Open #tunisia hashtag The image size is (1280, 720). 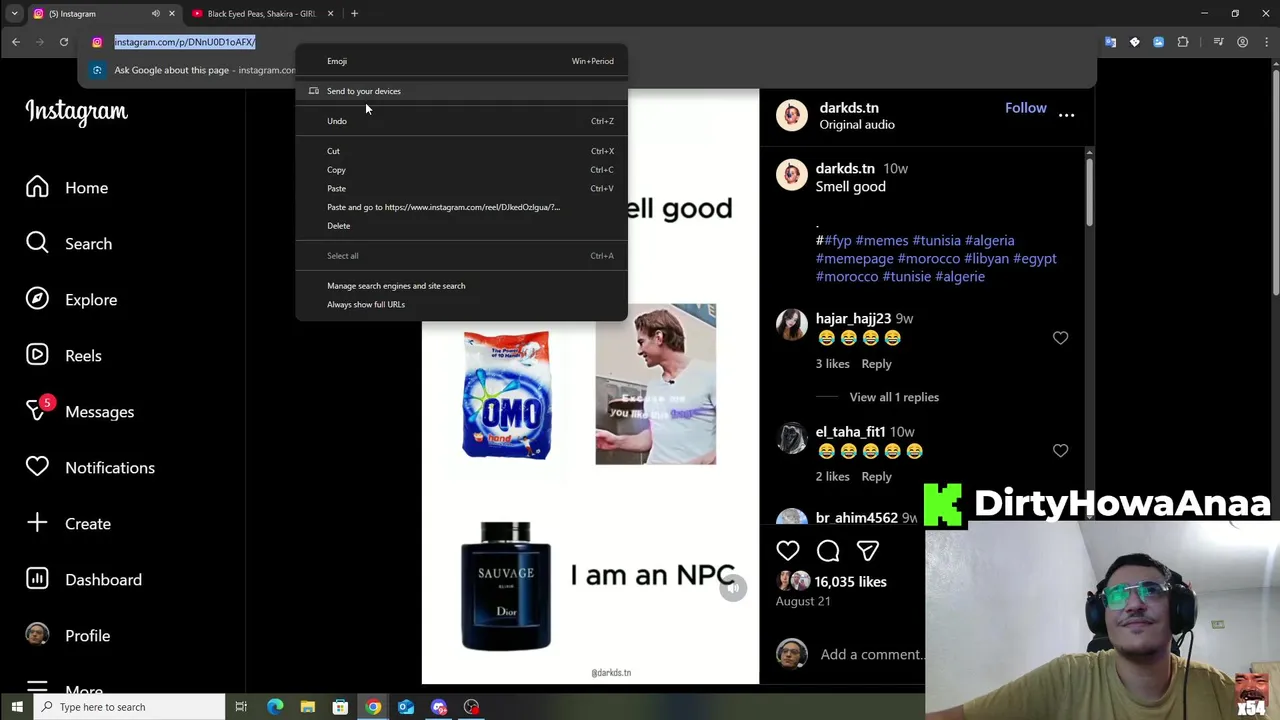(x=936, y=241)
